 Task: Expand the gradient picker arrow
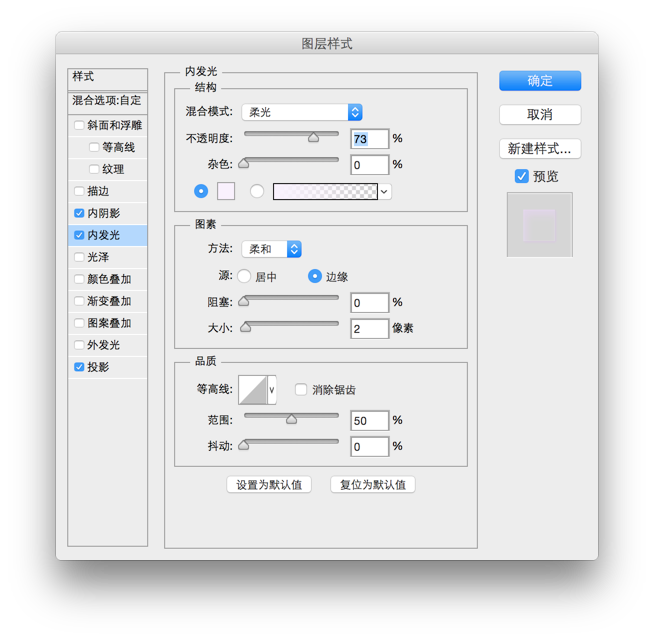click(385, 192)
